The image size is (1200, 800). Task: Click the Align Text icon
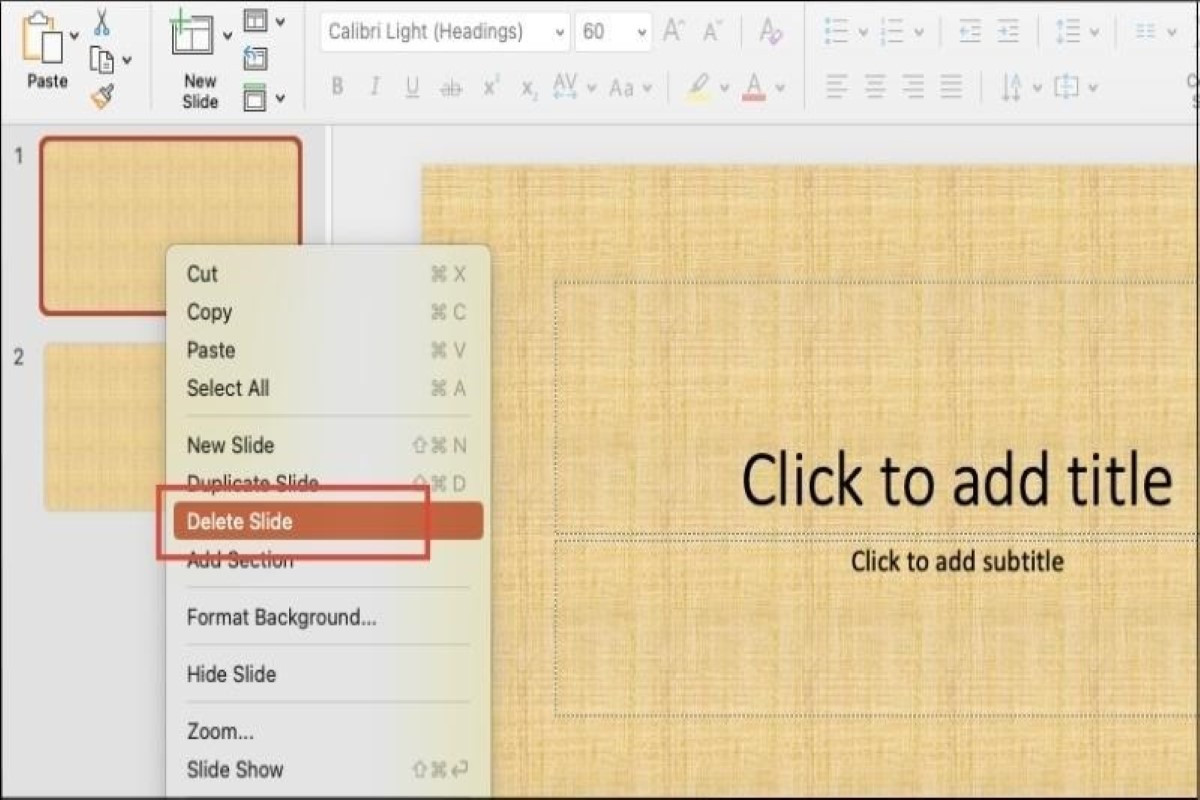coord(1067,88)
